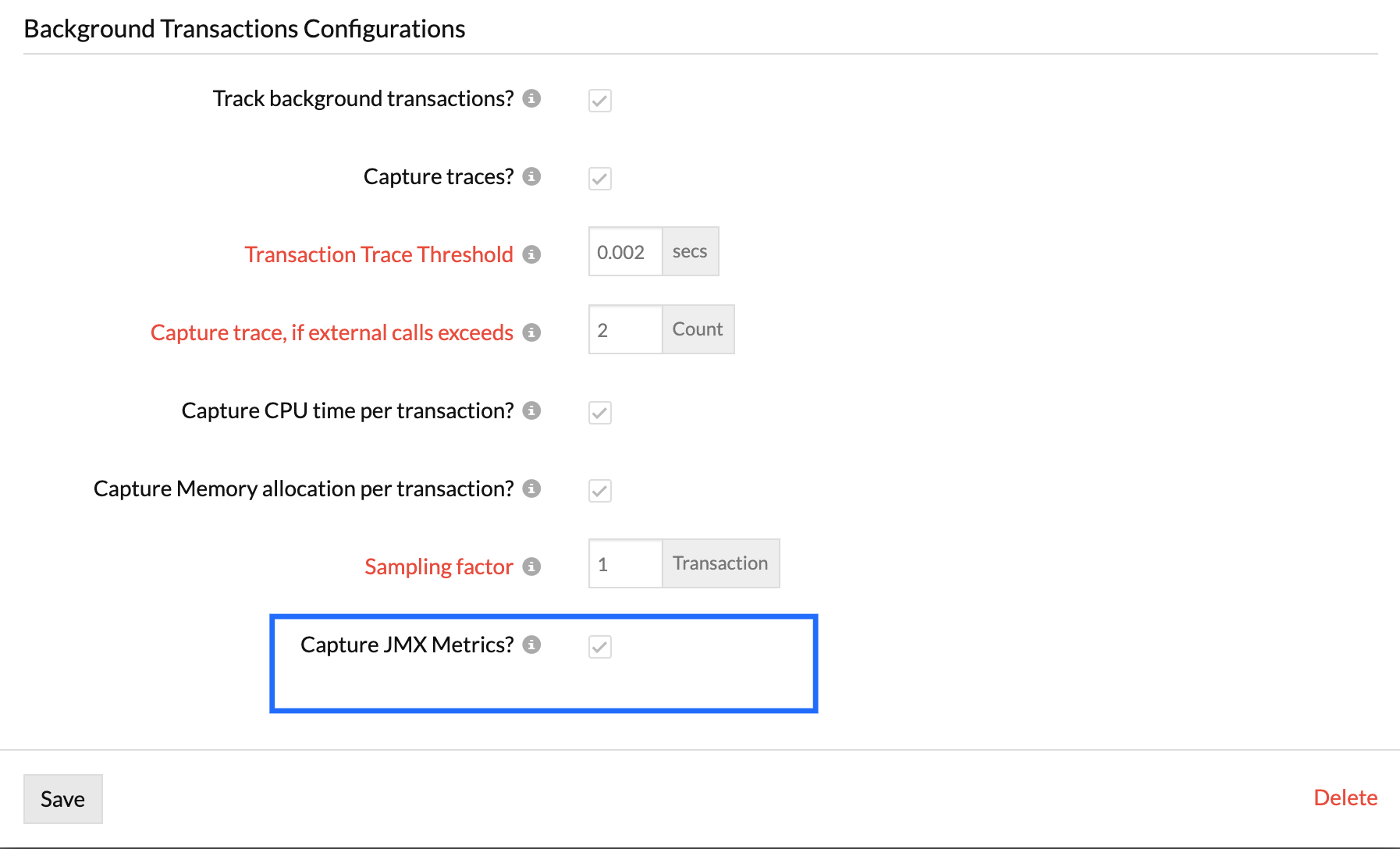Click the info icon next to Capture JMX Metrics
1400x849 pixels.
(532, 645)
